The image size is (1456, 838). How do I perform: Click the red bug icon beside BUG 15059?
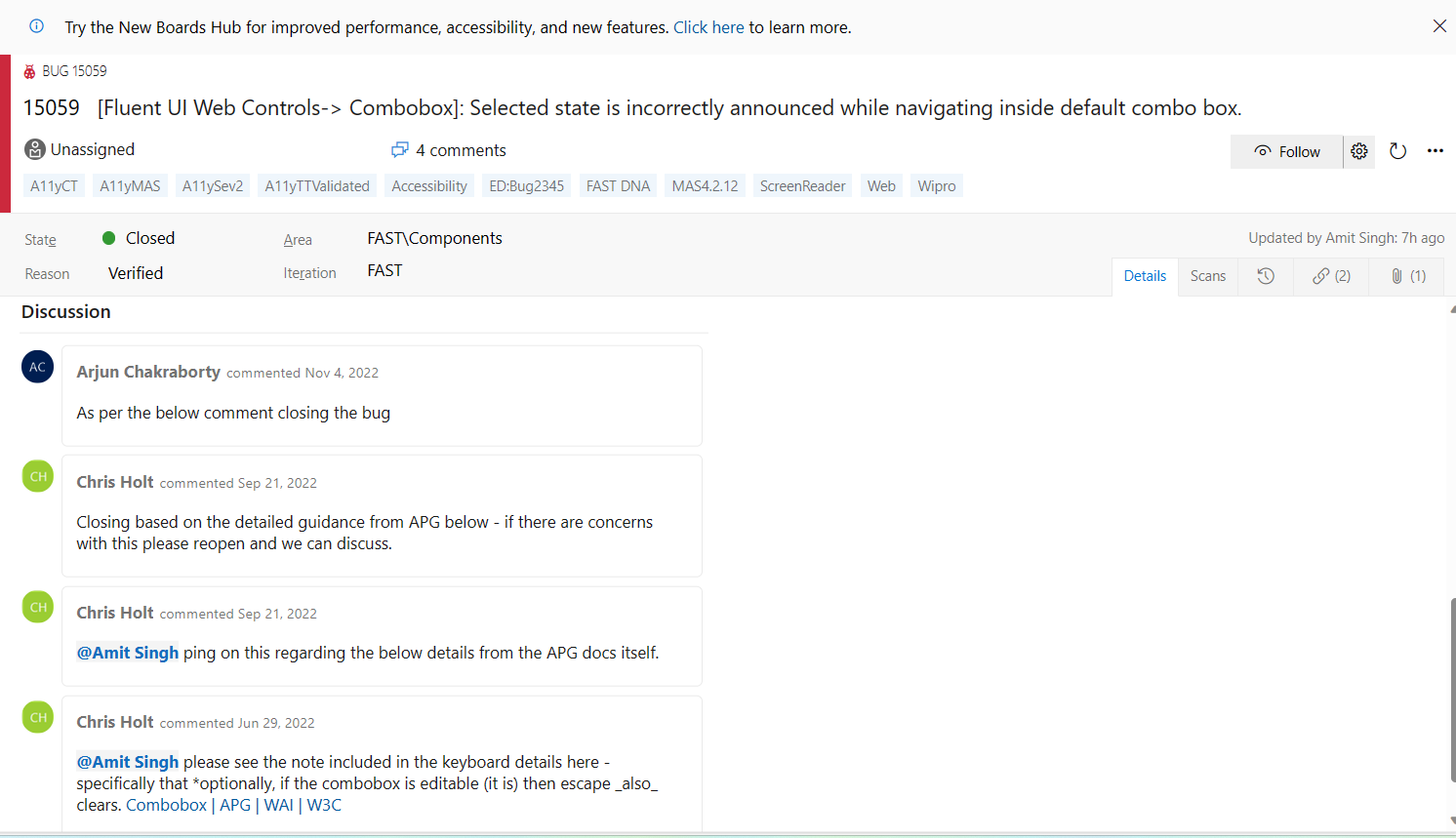click(x=26, y=70)
